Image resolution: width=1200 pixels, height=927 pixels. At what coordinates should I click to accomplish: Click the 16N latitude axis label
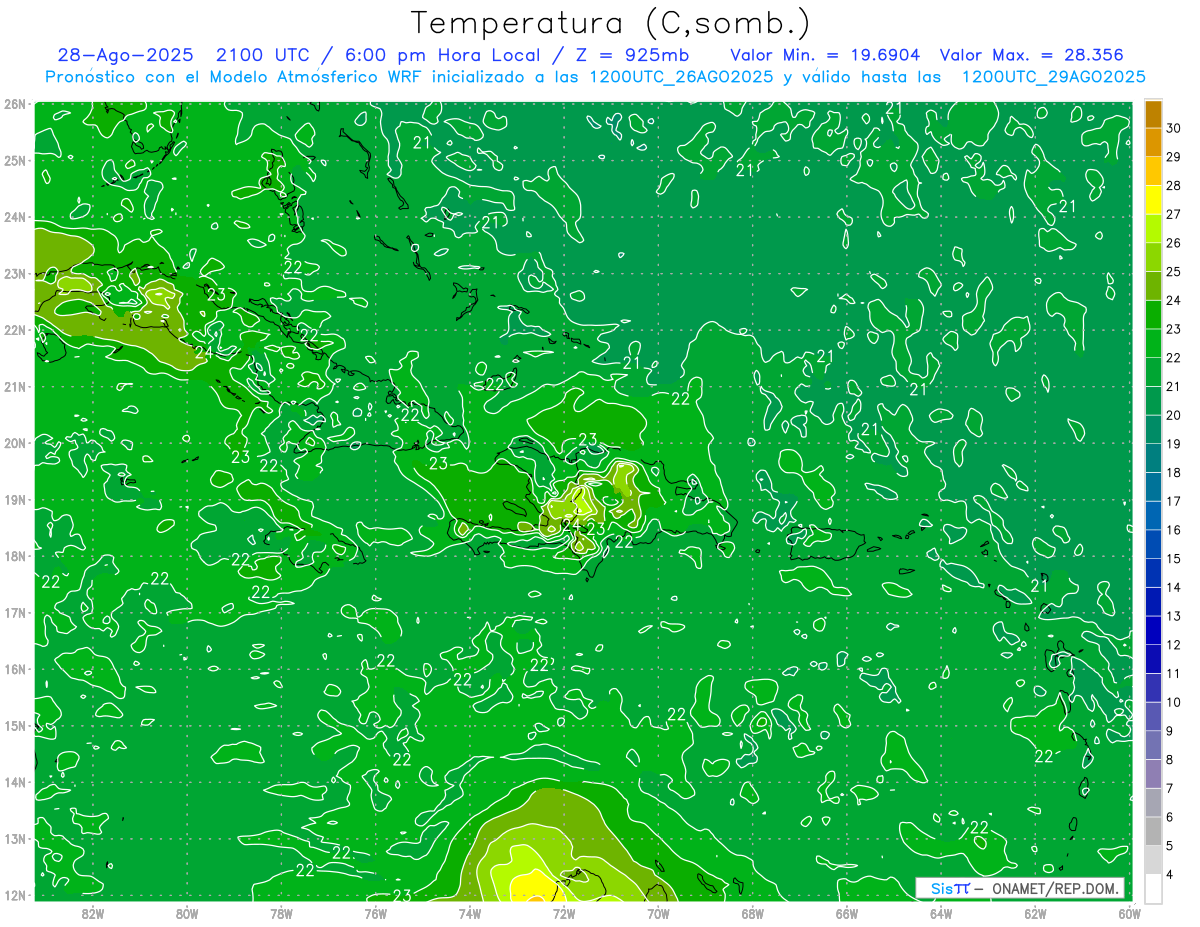click(x=14, y=669)
